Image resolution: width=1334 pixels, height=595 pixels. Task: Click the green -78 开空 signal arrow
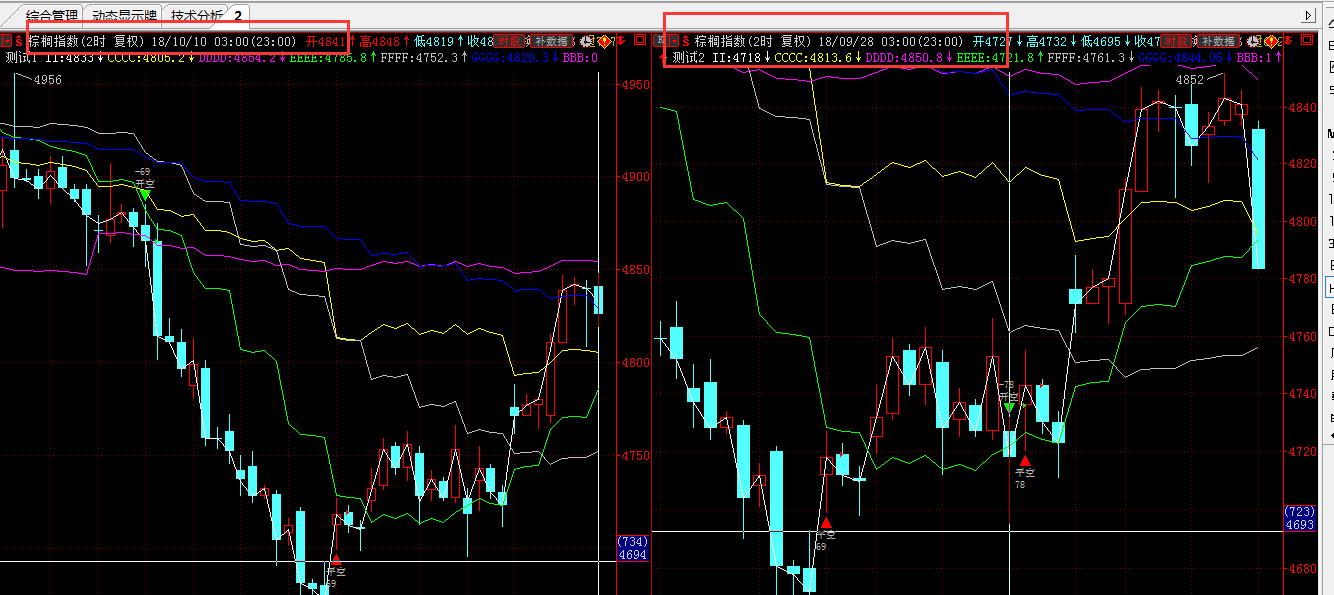1009,407
